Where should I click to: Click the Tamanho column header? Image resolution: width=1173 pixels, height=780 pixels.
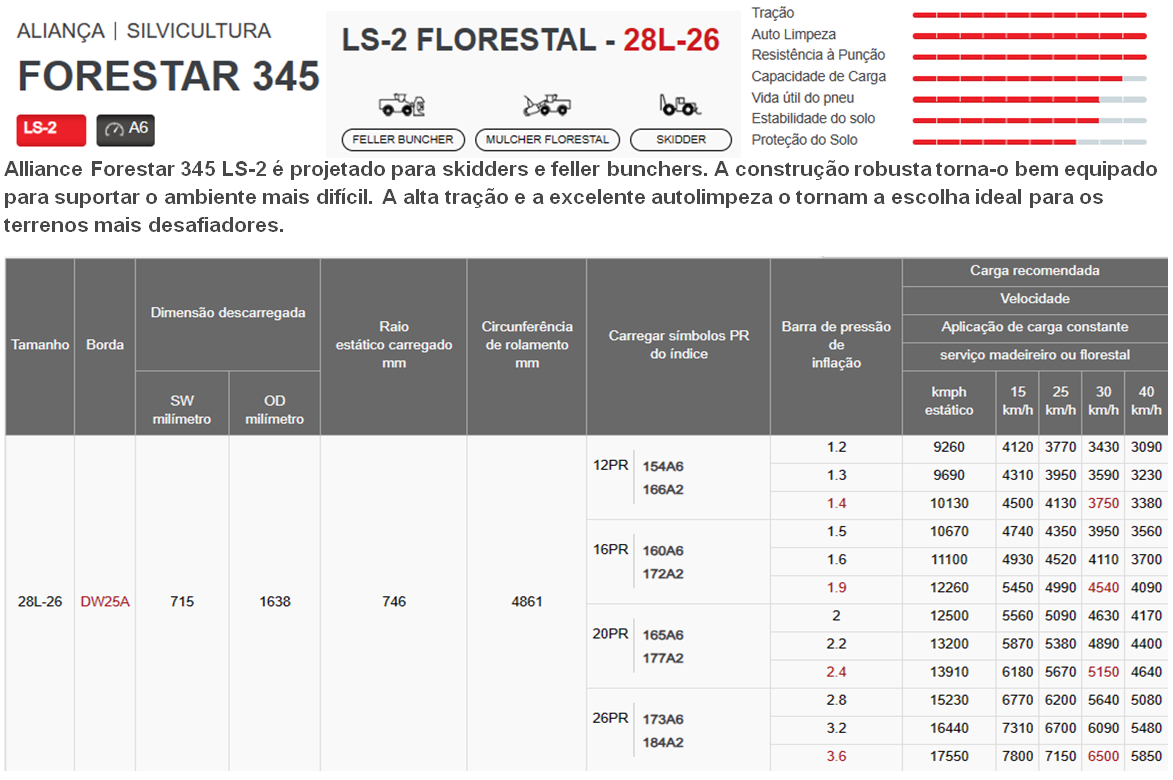[40, 345]
